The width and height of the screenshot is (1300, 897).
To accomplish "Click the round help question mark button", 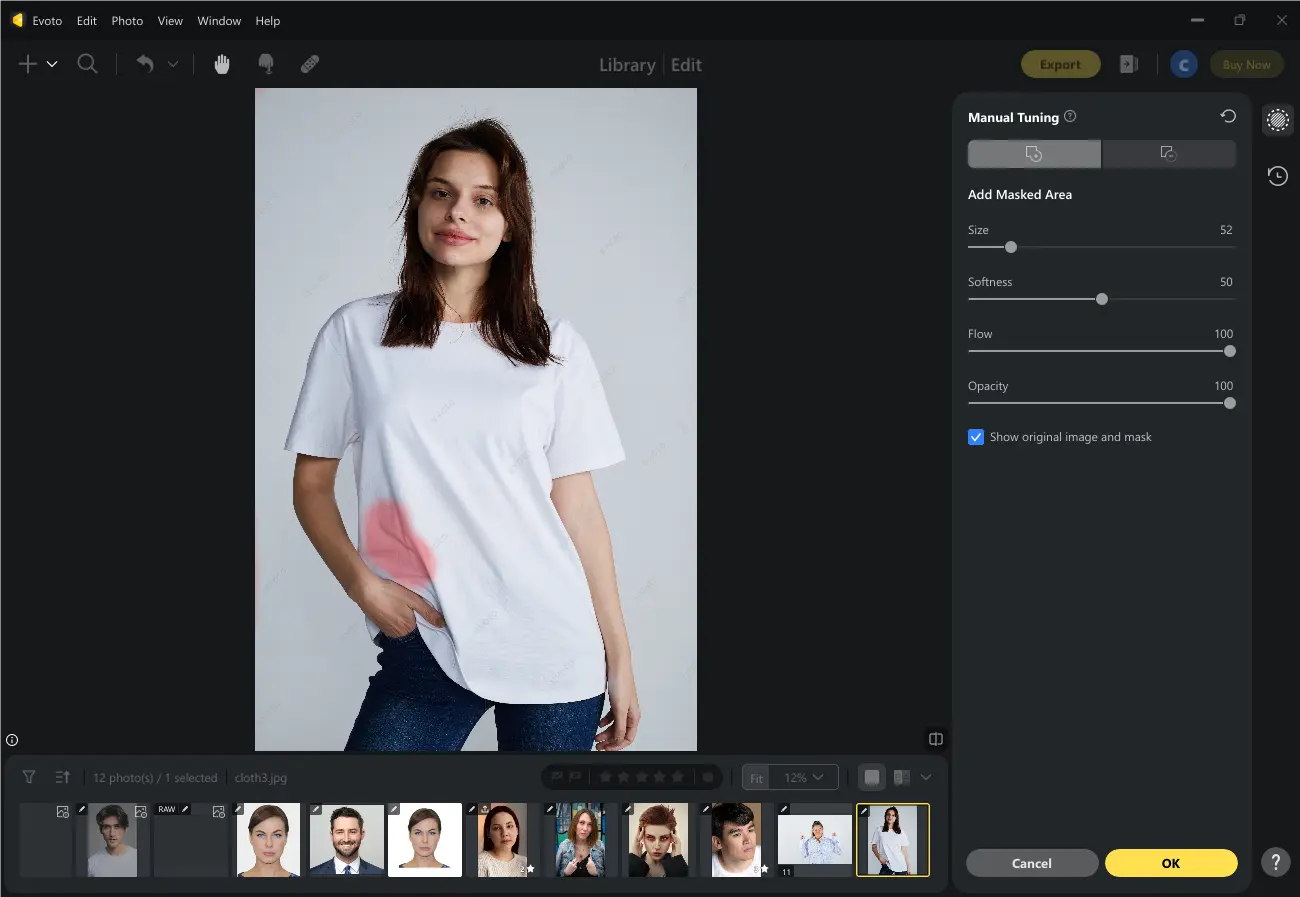I will coord(1275,862).
